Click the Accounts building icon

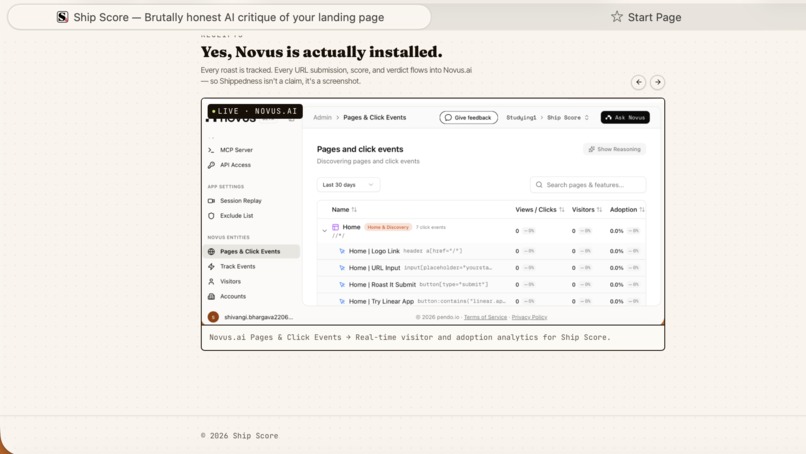(x=211, y=297)
